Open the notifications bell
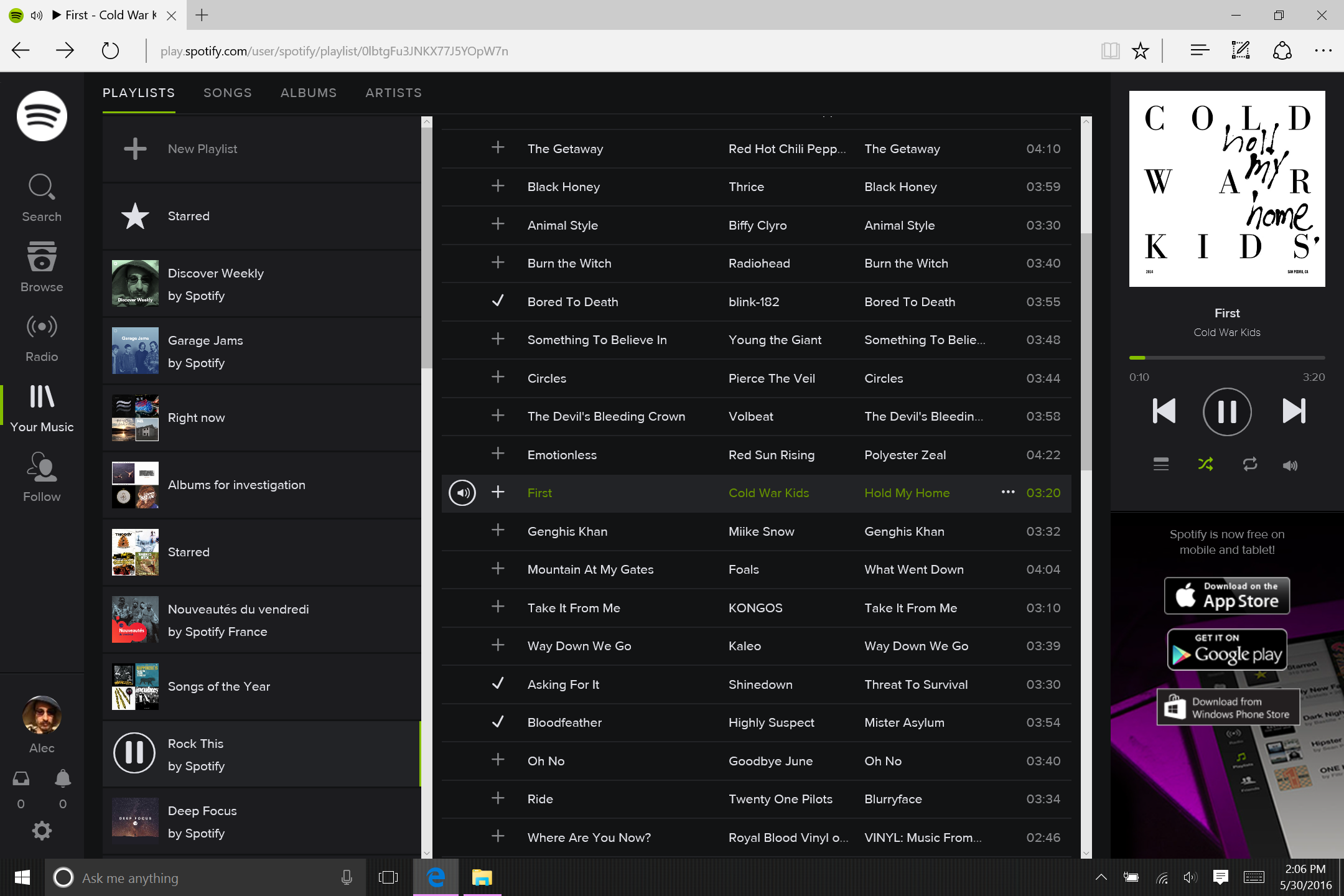Screen dimensions: 1344x896 pyautogui.click(x=63, y=778)
